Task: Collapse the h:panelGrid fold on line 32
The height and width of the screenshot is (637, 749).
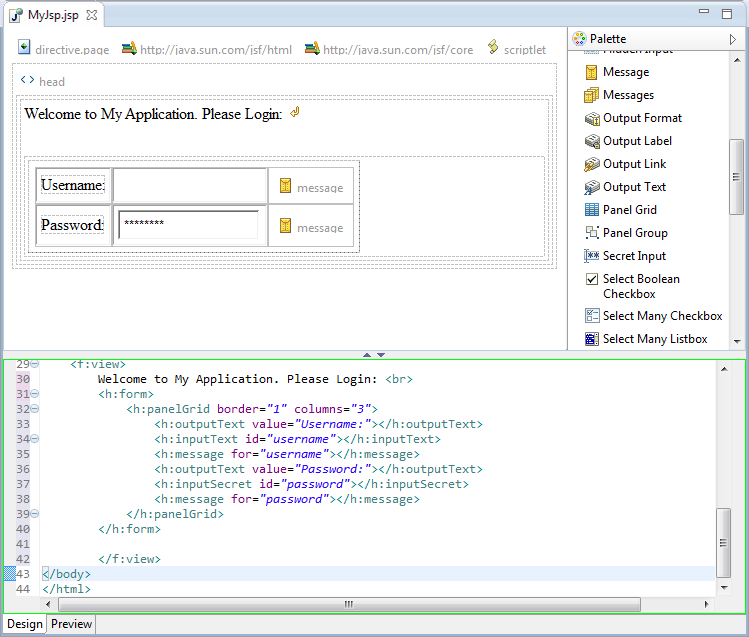Action: coord(35,409)
